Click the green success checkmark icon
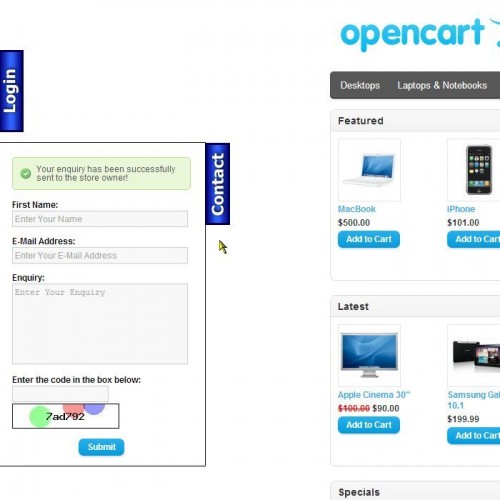Viewport: 500px width, 500px height. pos(26,173)
